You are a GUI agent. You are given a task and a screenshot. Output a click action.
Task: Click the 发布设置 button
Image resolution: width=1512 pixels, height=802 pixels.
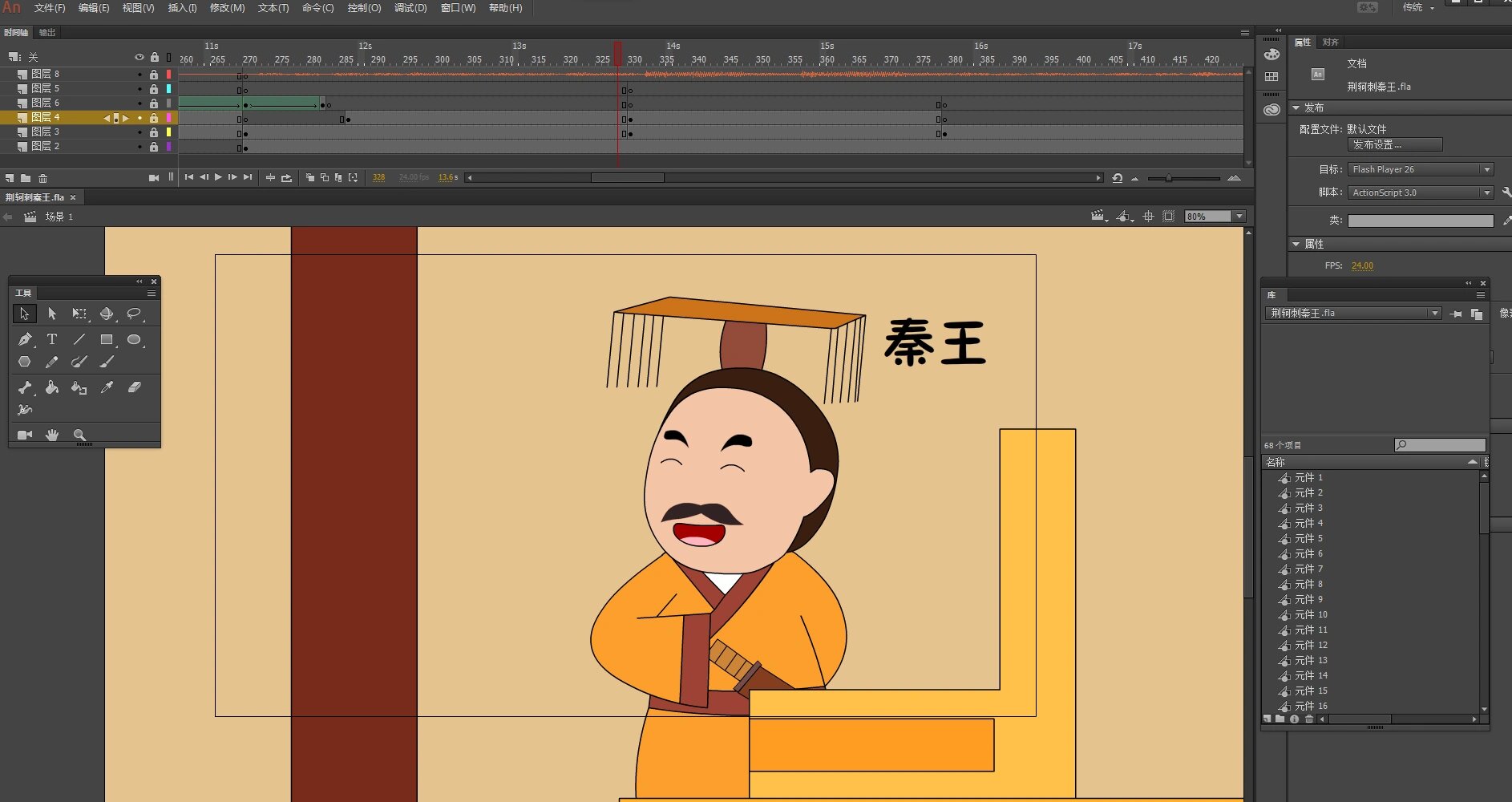point(1395,144)
